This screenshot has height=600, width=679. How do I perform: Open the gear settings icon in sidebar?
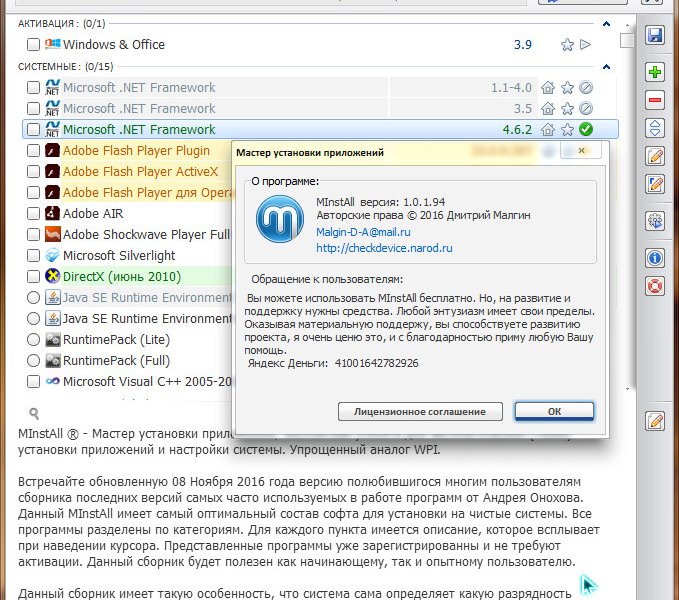pos(655,221)
